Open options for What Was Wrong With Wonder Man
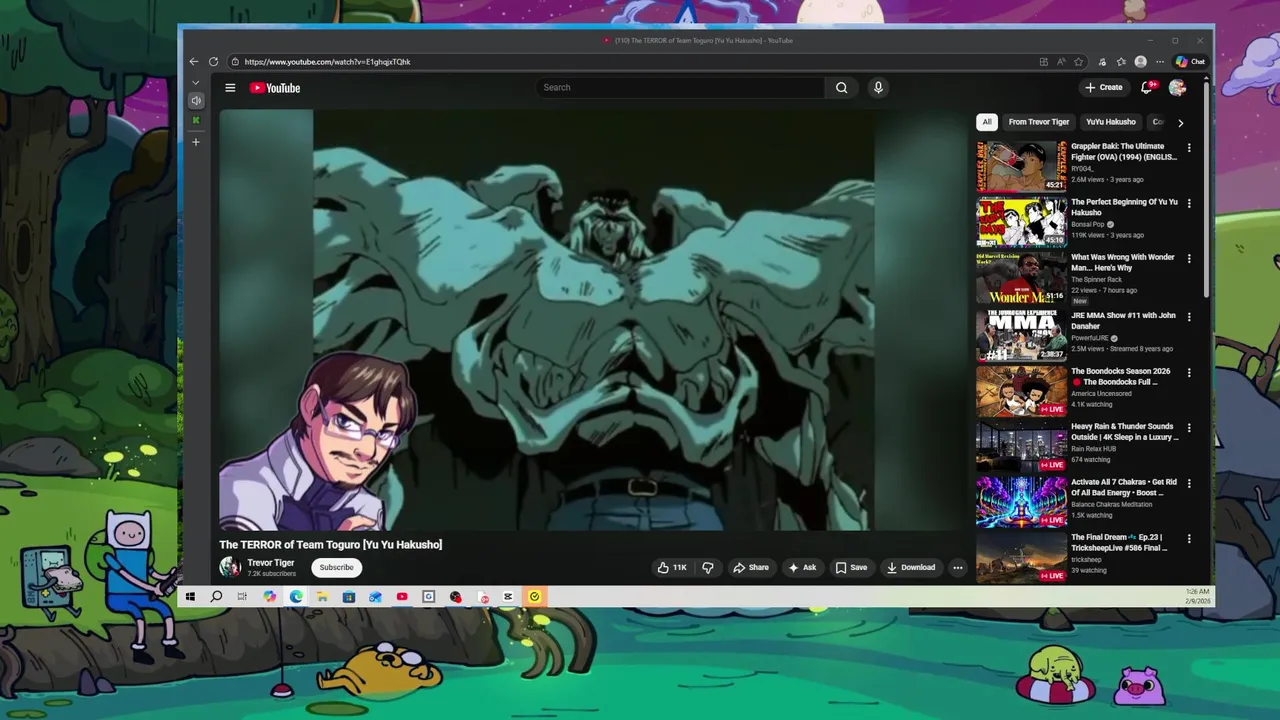The height and width of the screenshot is (720, 1280). (1189, 258)
